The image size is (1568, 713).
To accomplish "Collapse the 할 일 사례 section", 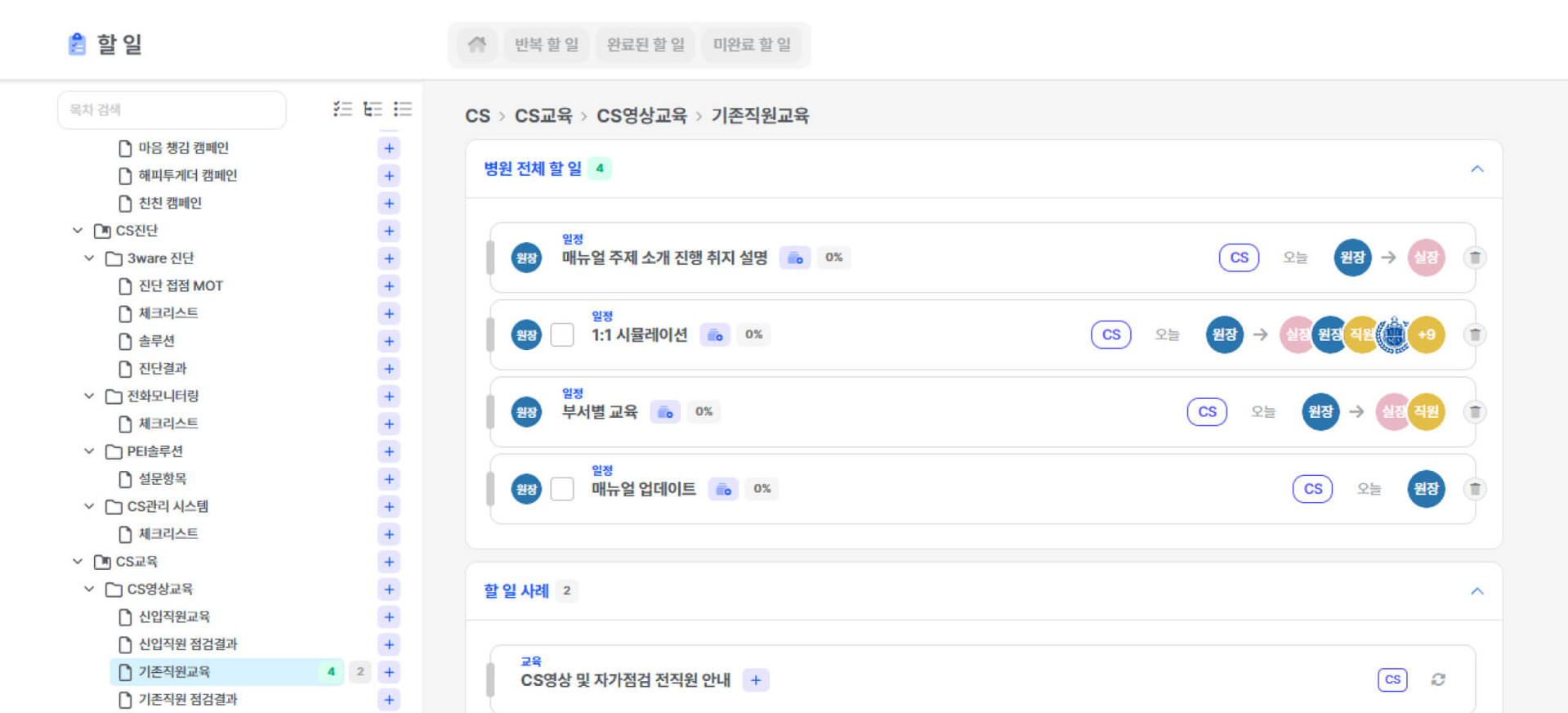I will point(1476,591).
